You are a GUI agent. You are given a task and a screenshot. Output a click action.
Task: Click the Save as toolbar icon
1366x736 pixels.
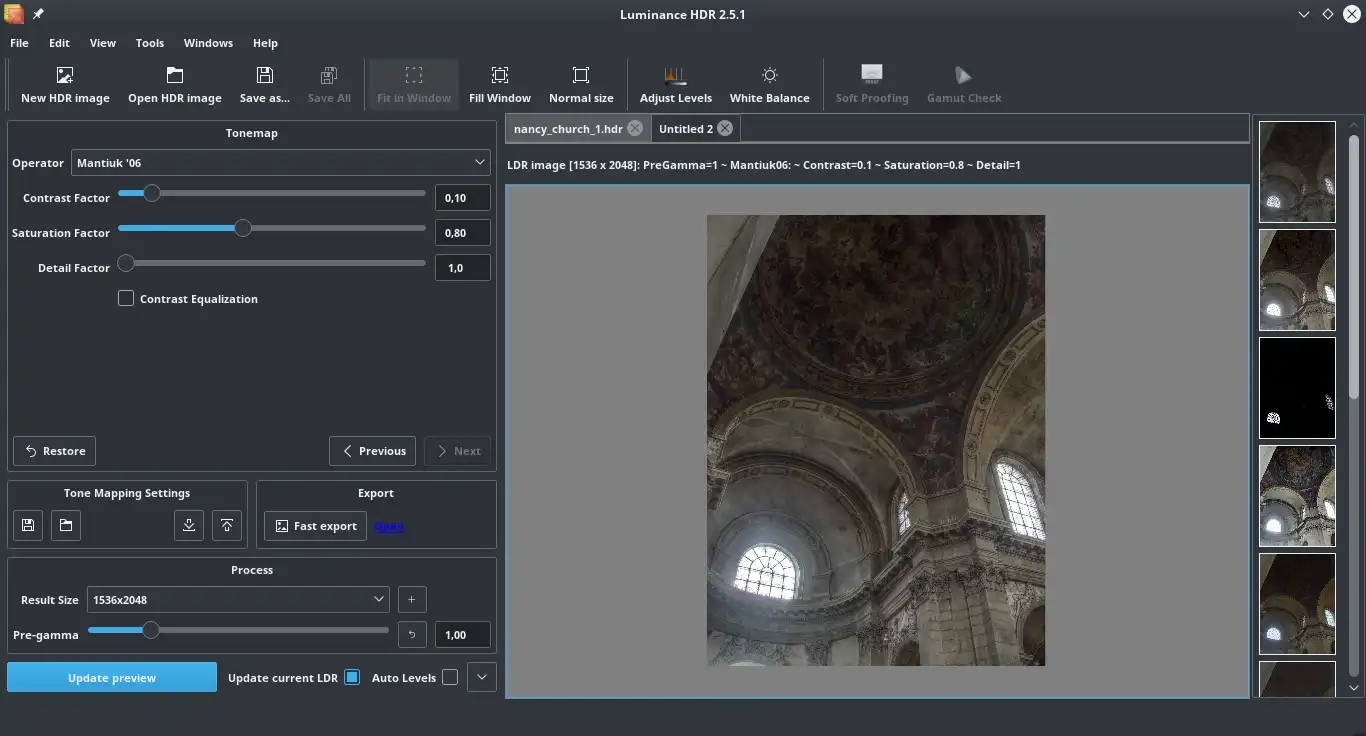pyautogui.click(x=264, y=76)
